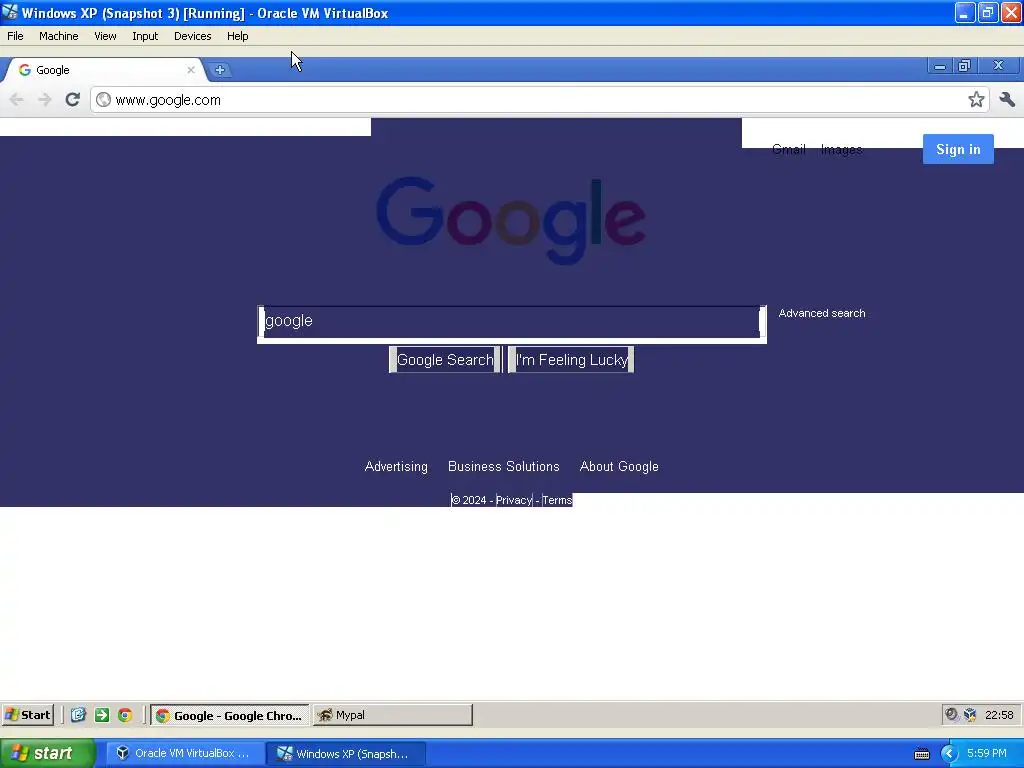Launch Chrome from the guest quick launch
The height and width of the screenshot is (768, 1024).
point(125,715)
